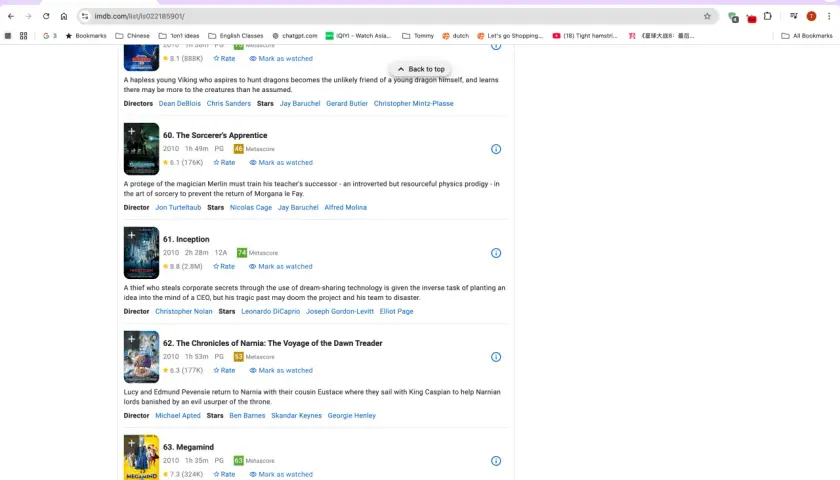Mark Megamind as watched
The height and width of the screenshot is (480, 840).
tap(281, 474)
